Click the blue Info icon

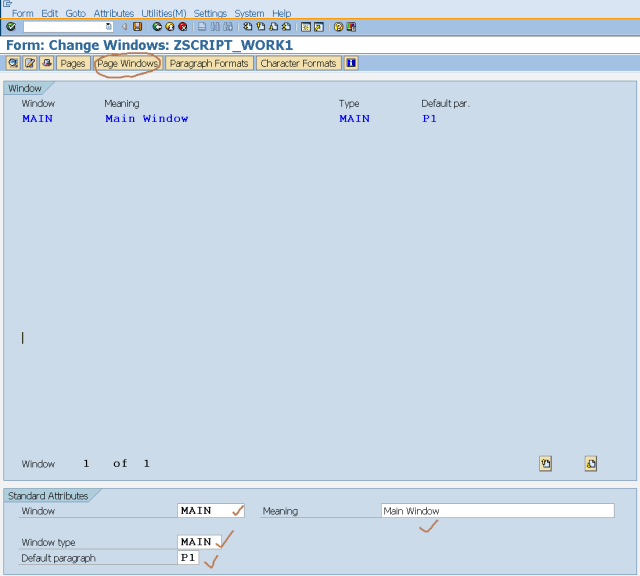tap(351, 63)
